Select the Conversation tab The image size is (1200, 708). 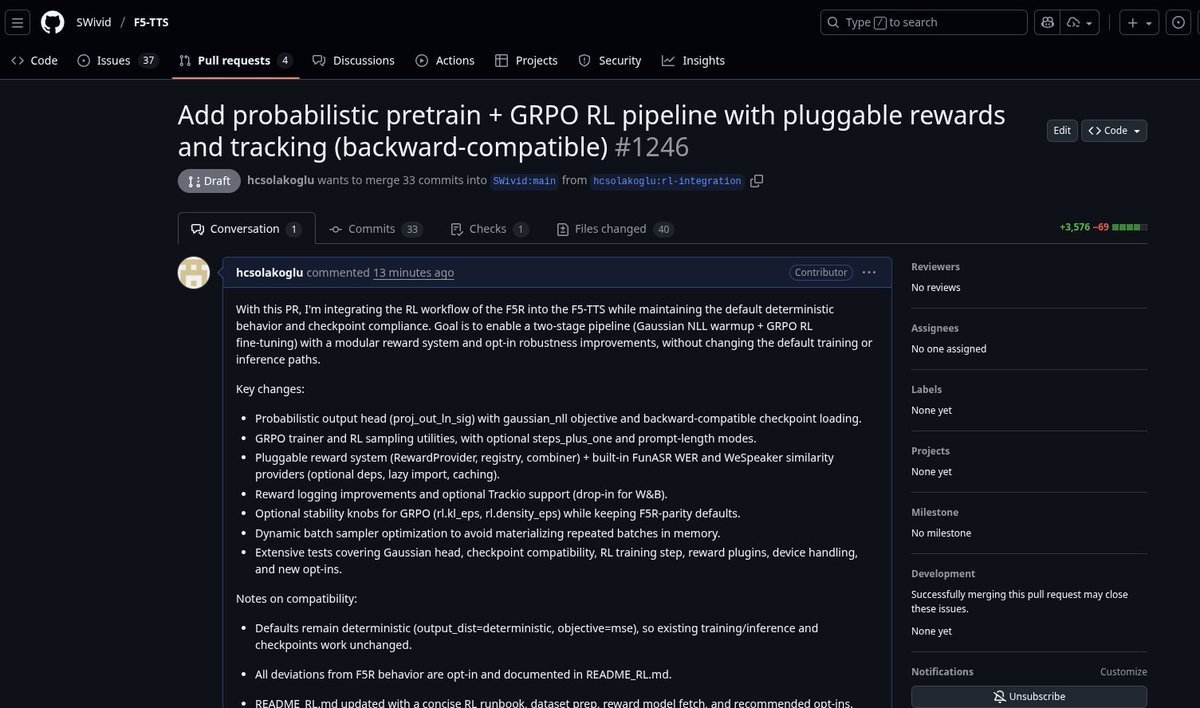tap(246, 229)
